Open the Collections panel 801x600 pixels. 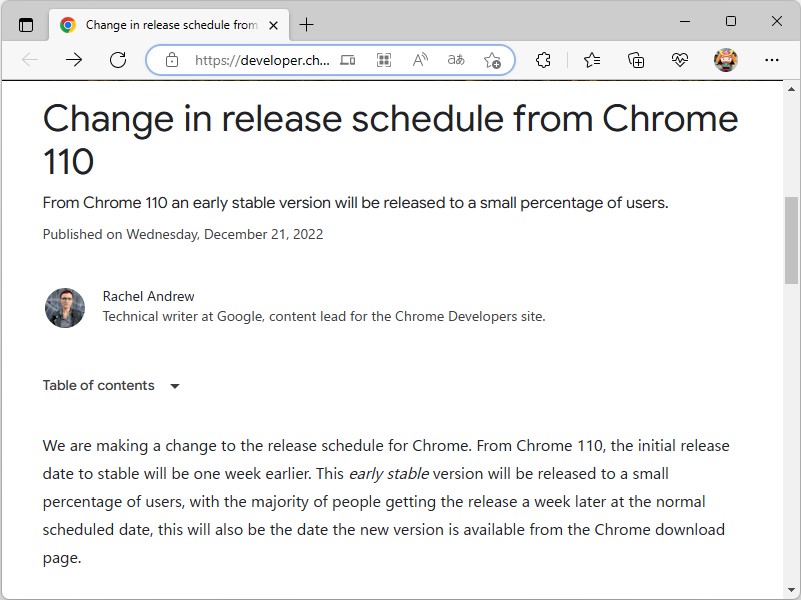click(x=636, y=60)
